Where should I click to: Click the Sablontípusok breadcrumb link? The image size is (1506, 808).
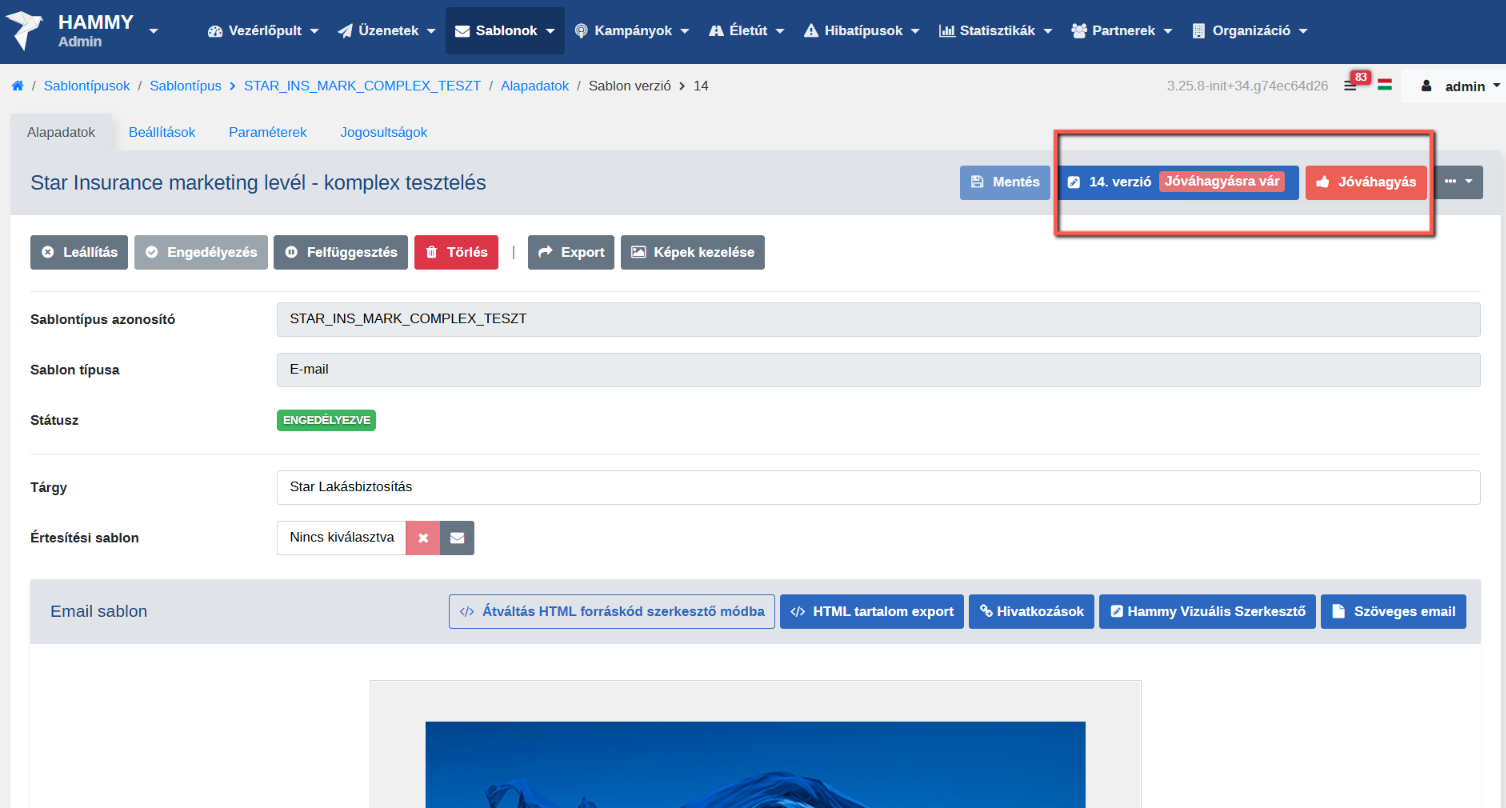pyautogui.click(x=87, y=86)
